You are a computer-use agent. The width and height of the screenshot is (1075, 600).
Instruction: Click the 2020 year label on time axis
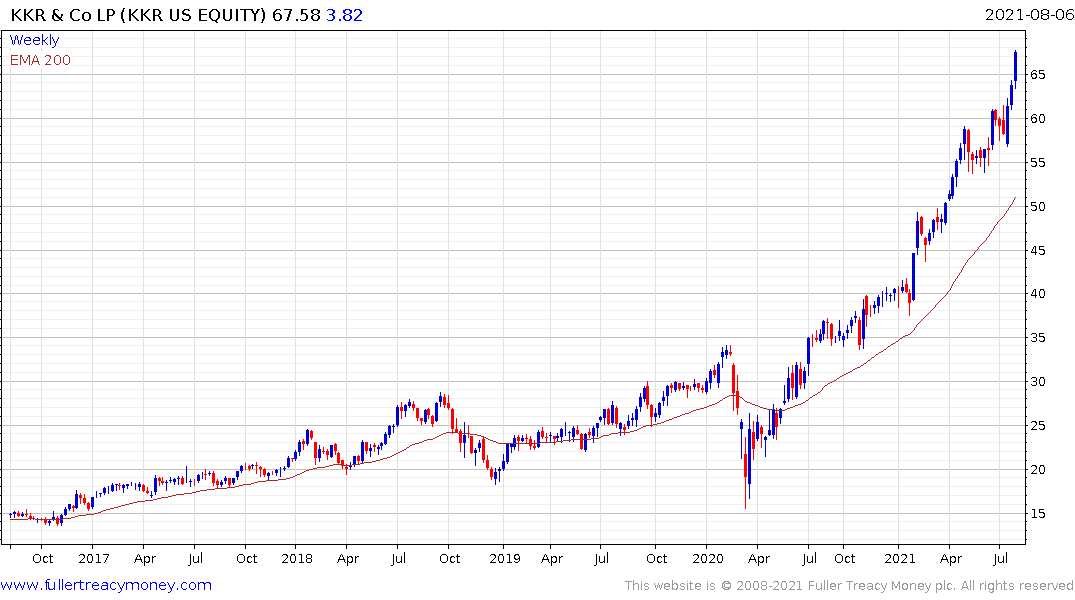[x=708, y=558]
